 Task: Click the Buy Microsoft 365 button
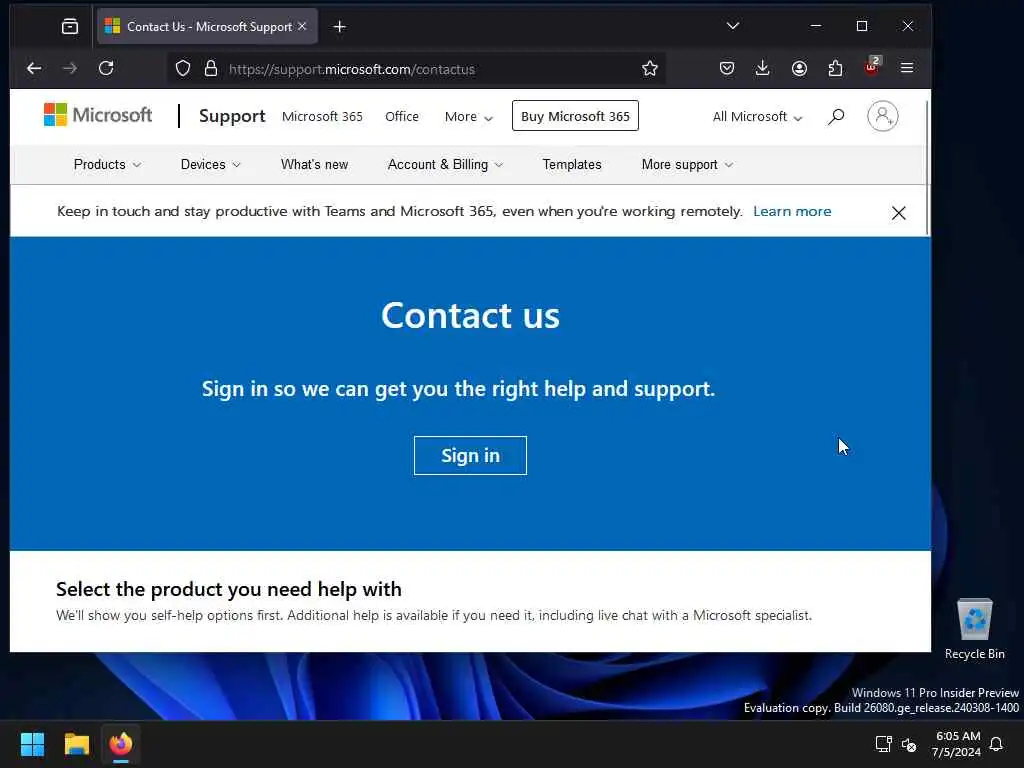coord(575,116)
